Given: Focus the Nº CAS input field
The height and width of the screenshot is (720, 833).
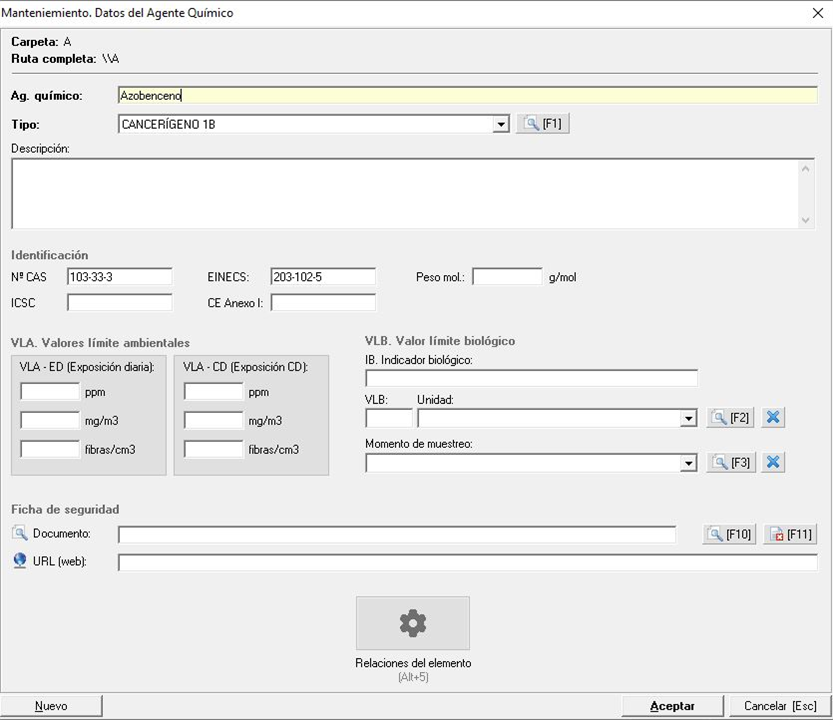Looking at the screenshot, I should (x=119, y=277).
